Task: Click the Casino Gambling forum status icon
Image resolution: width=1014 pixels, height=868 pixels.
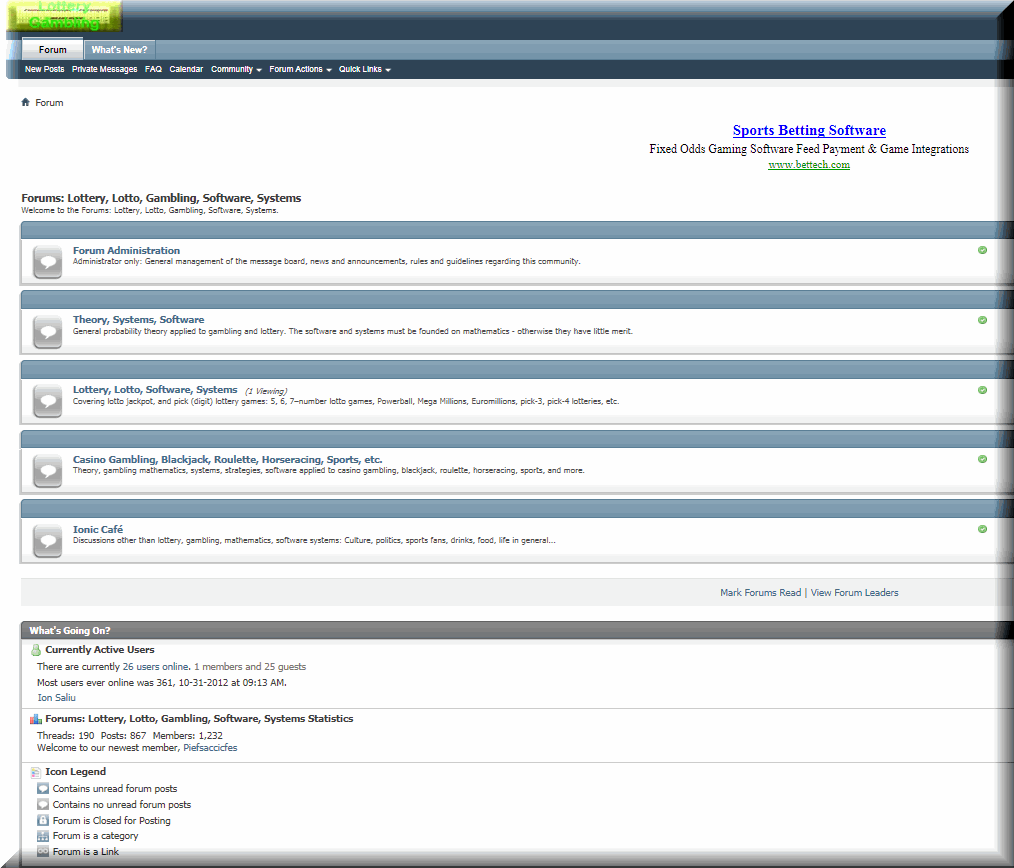Action: (48, 471)
